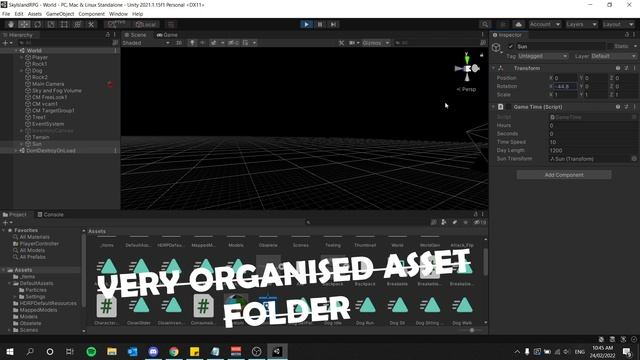
Task: Toggle the Static checkbox in Inspector
Action: point(611,47)
